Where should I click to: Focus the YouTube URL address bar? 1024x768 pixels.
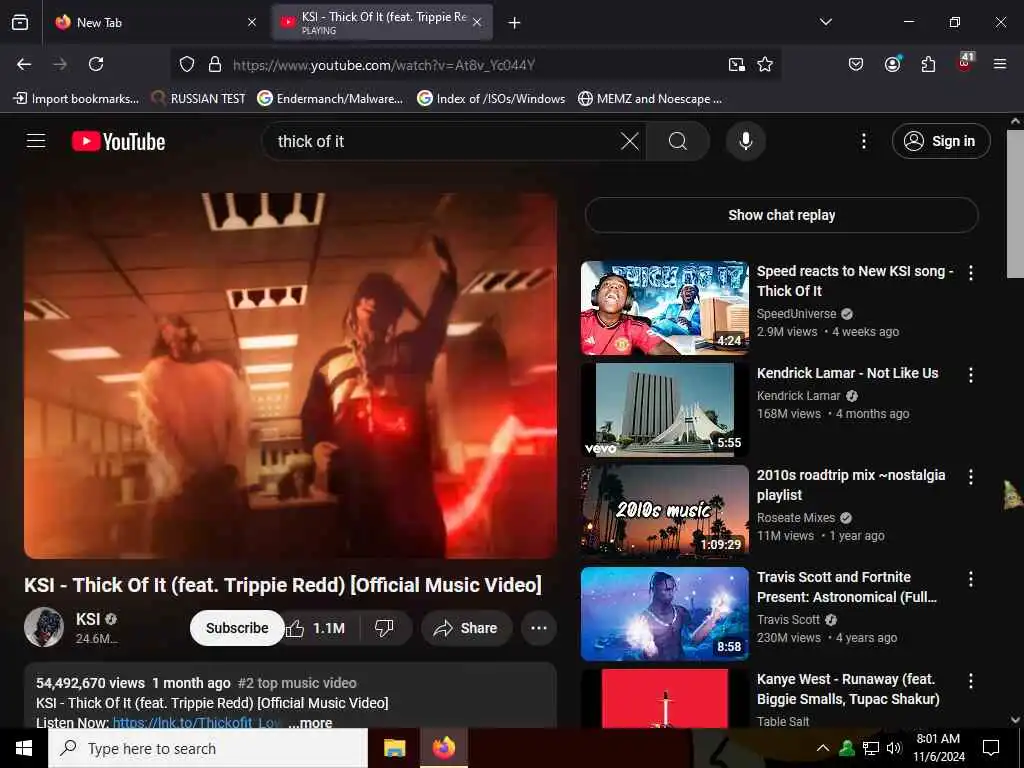click(x=475, y=65)
